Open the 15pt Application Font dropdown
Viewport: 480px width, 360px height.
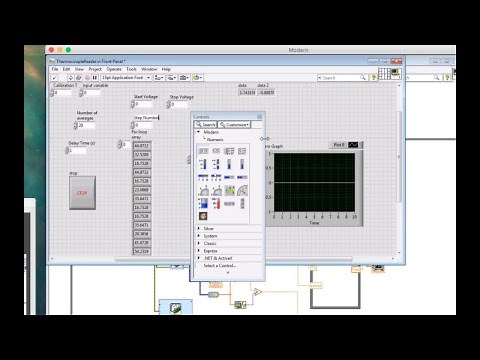pyautogui.click(x=126, y=78)
